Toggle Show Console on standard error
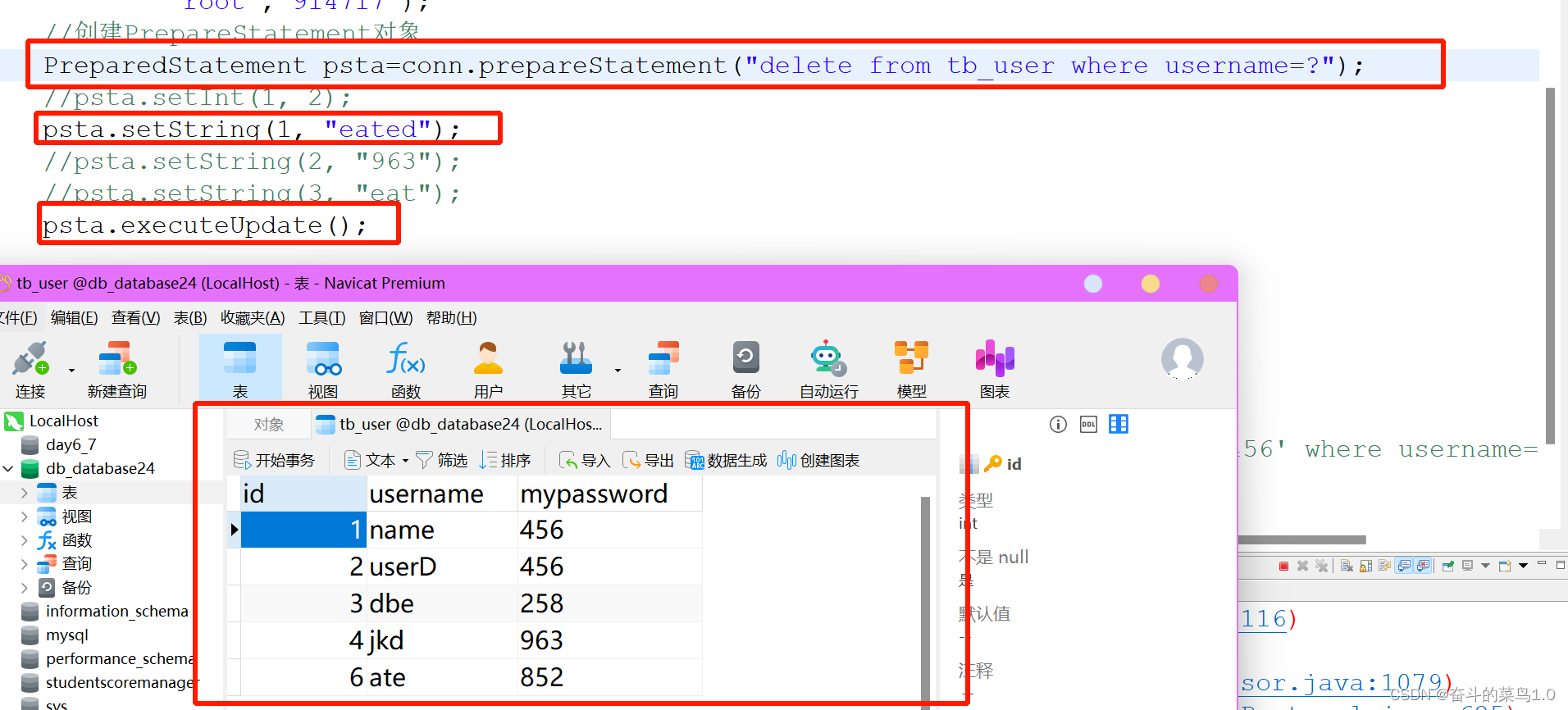 tap(1423, 566)
